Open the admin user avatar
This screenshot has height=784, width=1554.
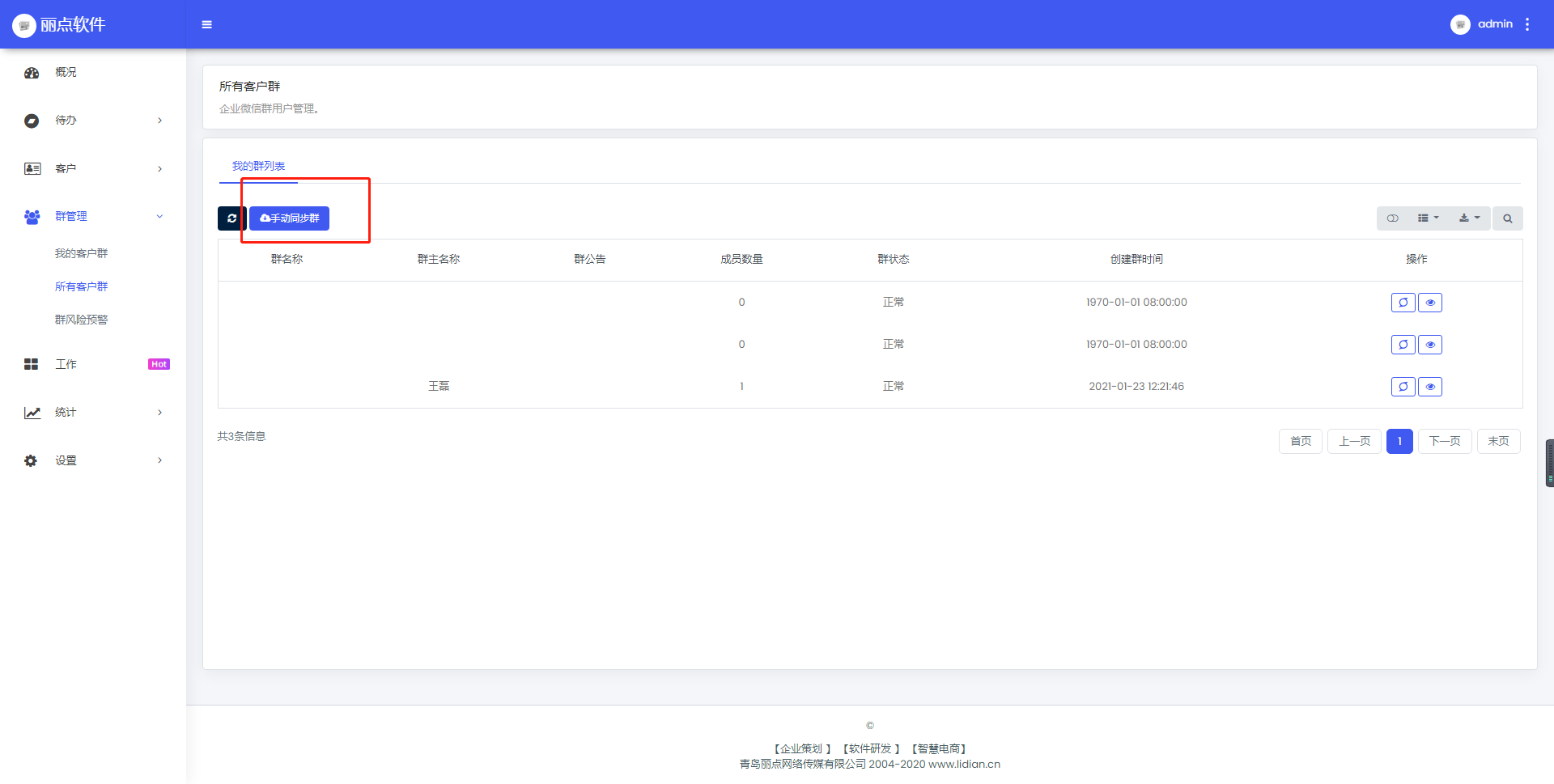(1460, 24)
